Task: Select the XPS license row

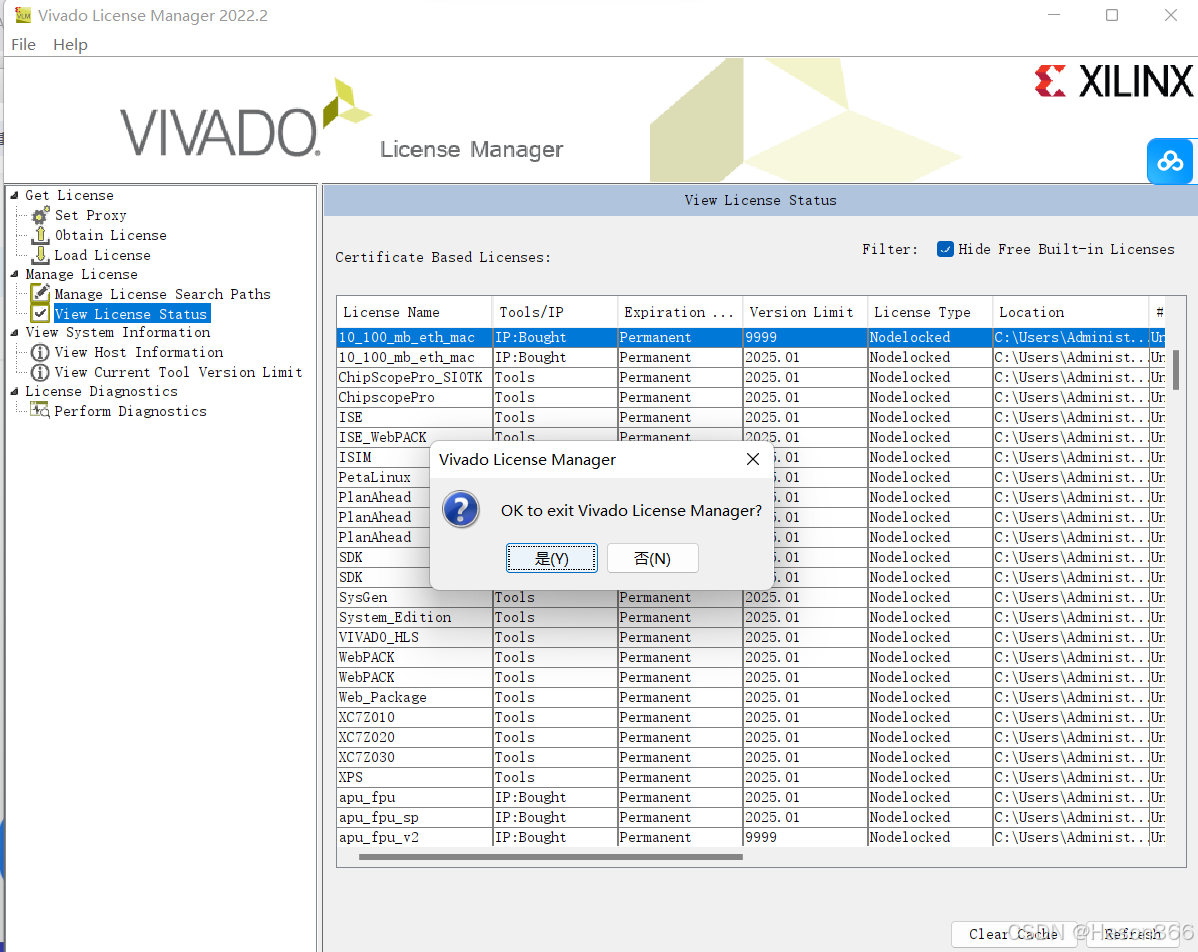Action: (751, 777)
